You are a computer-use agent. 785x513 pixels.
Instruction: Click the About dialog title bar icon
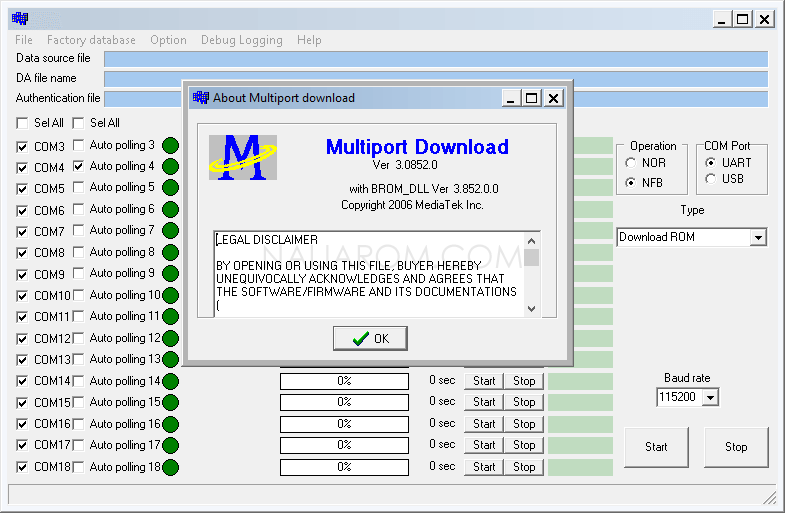coord(201,98)
